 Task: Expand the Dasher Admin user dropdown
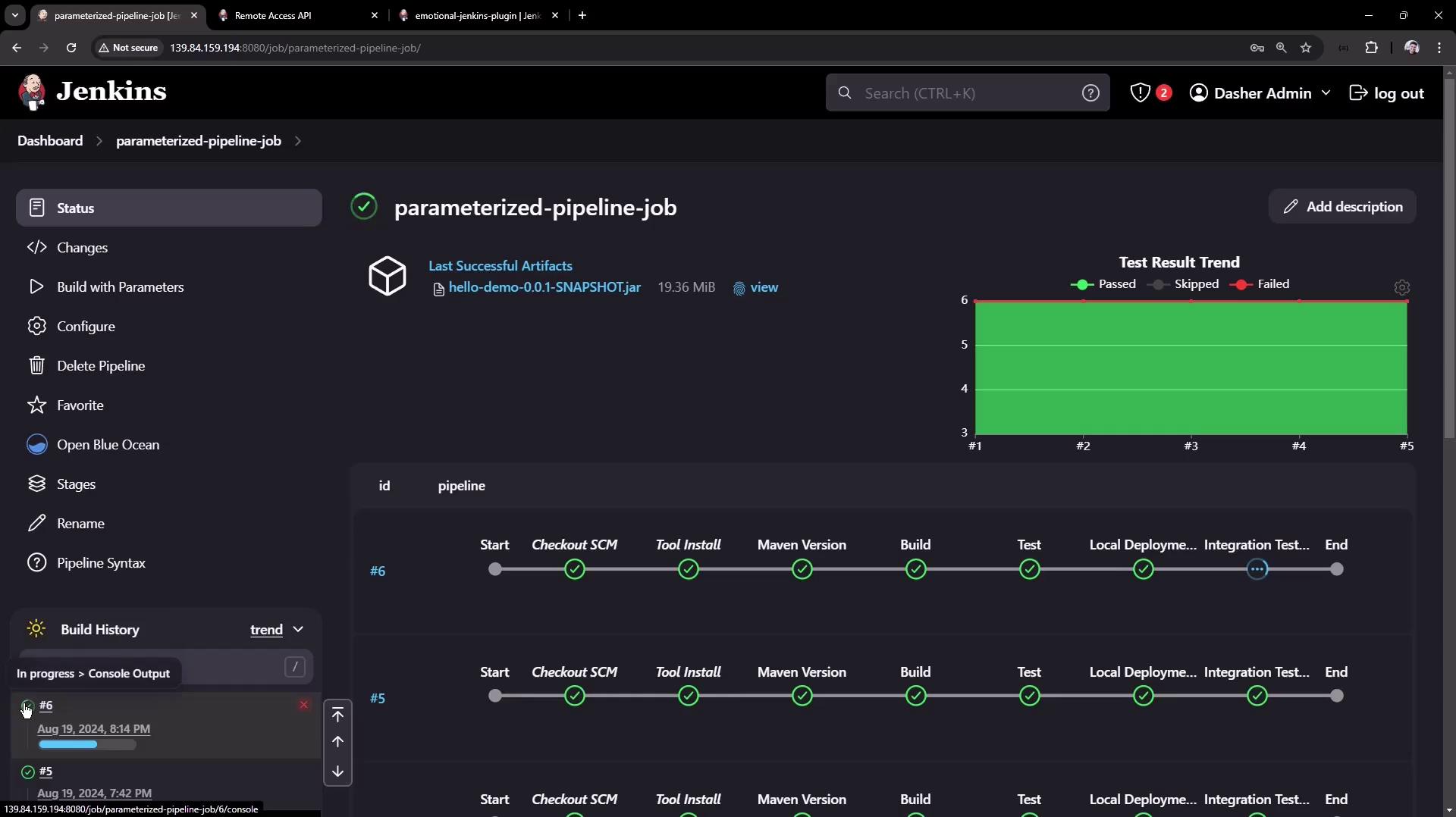1326,93
